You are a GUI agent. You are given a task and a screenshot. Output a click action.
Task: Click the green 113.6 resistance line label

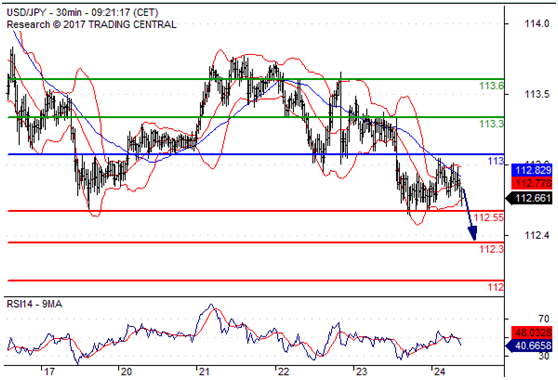(491, 86)
